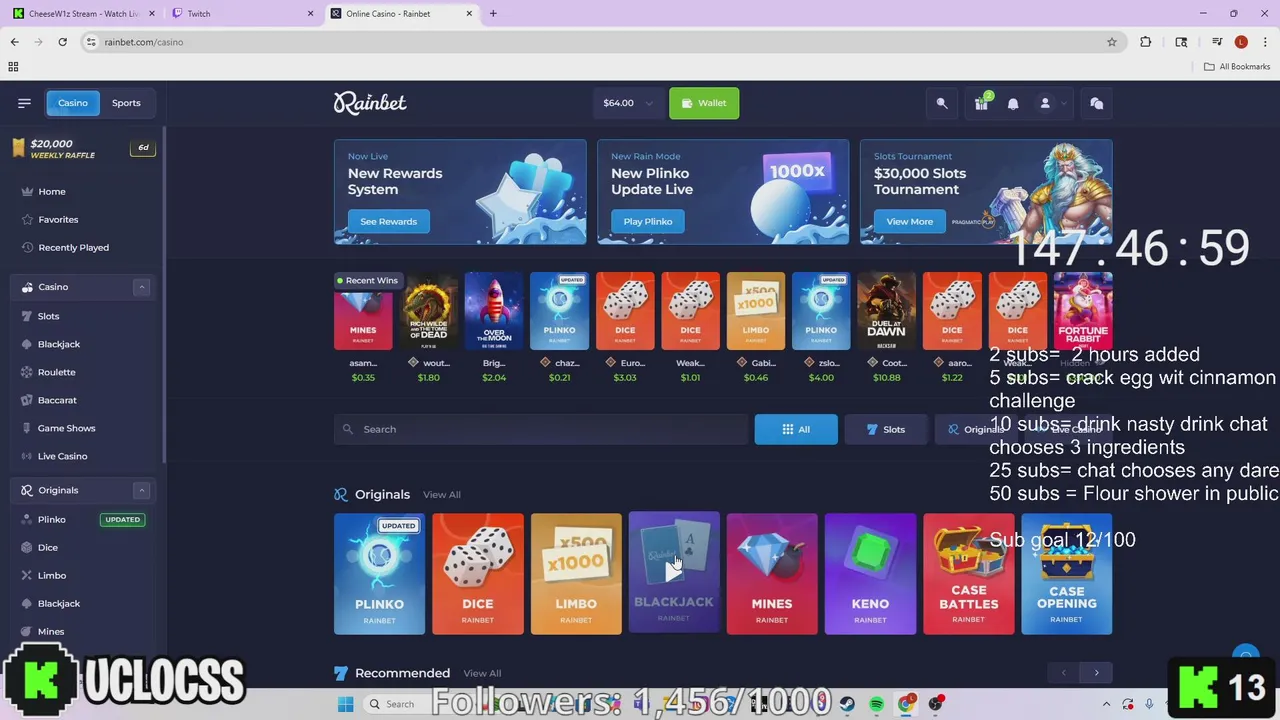This screenshot has height=720, width=1280.
Task: Open the $20,000 Weekly Raffle banner
Action: pyautogui.click(x=83, y=148)
